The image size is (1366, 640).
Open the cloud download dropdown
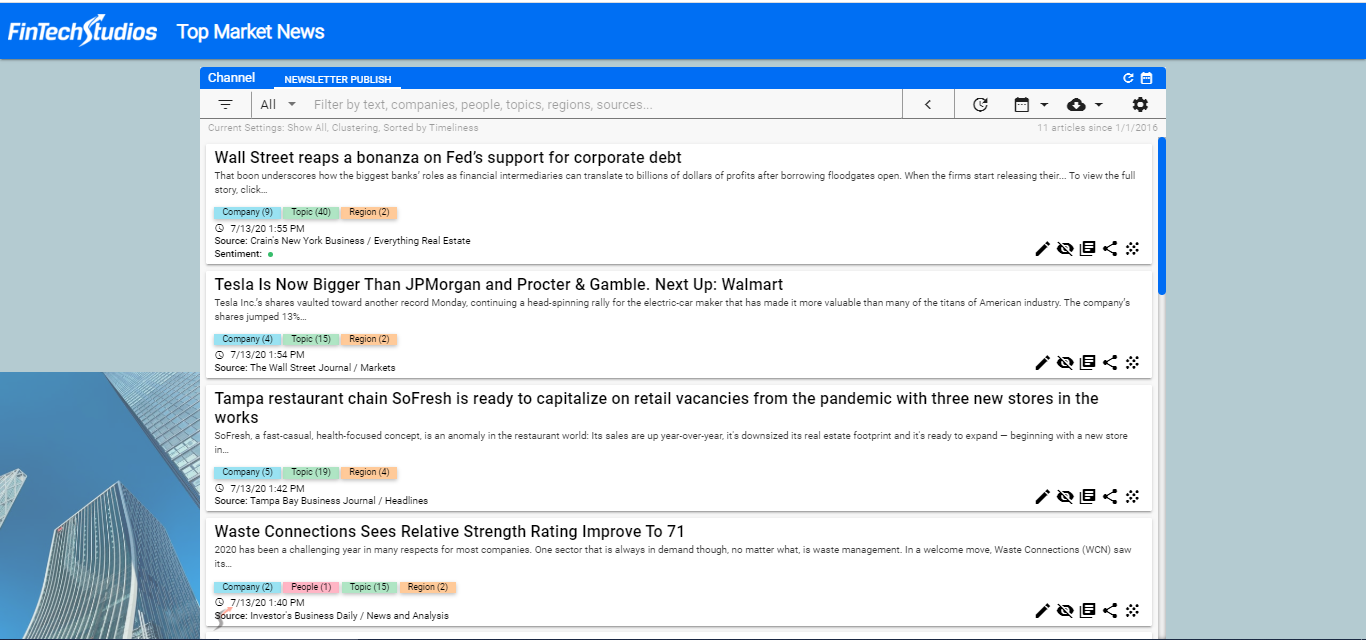pos(1085,104)
